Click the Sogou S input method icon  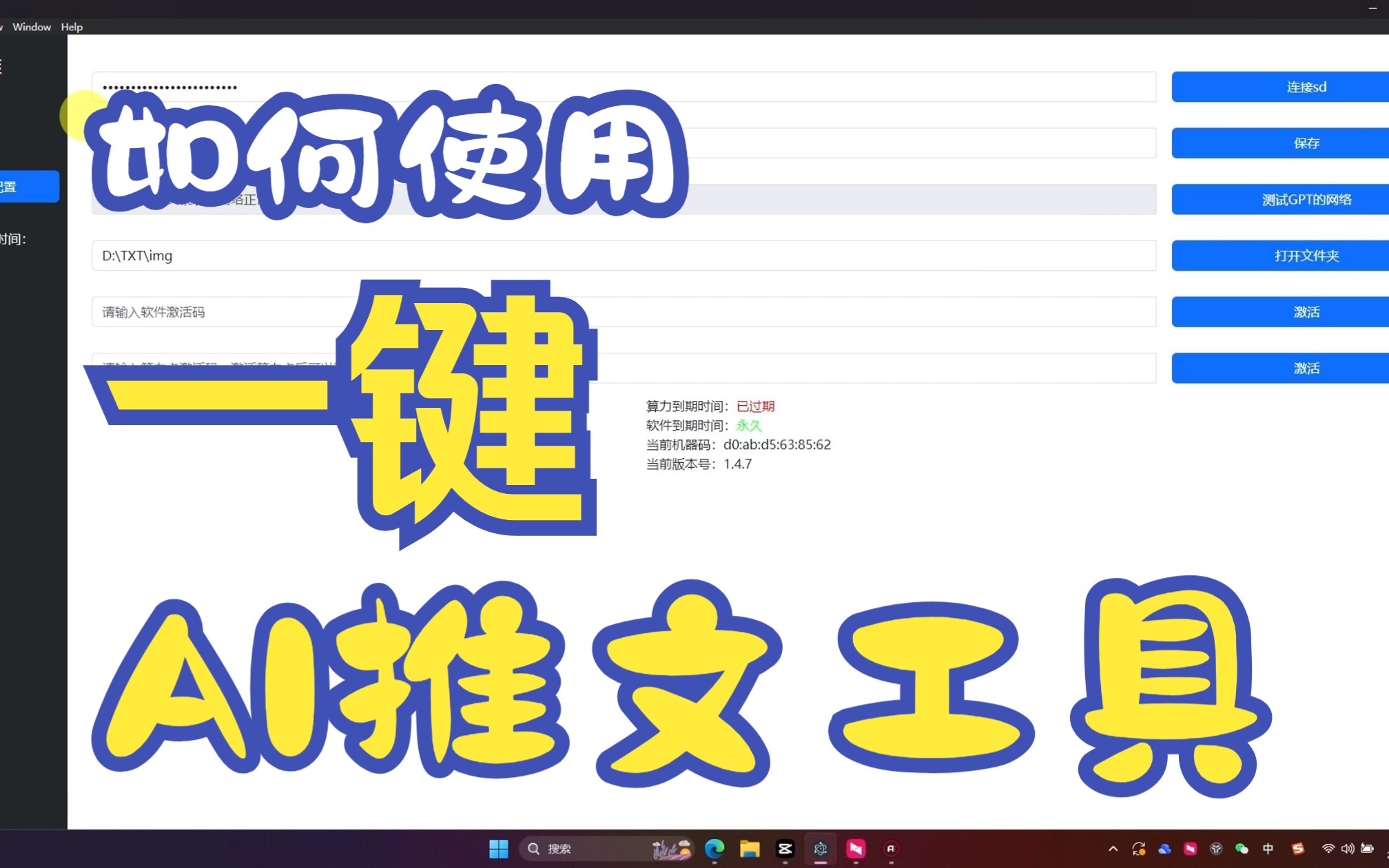tap(1298, 849)
